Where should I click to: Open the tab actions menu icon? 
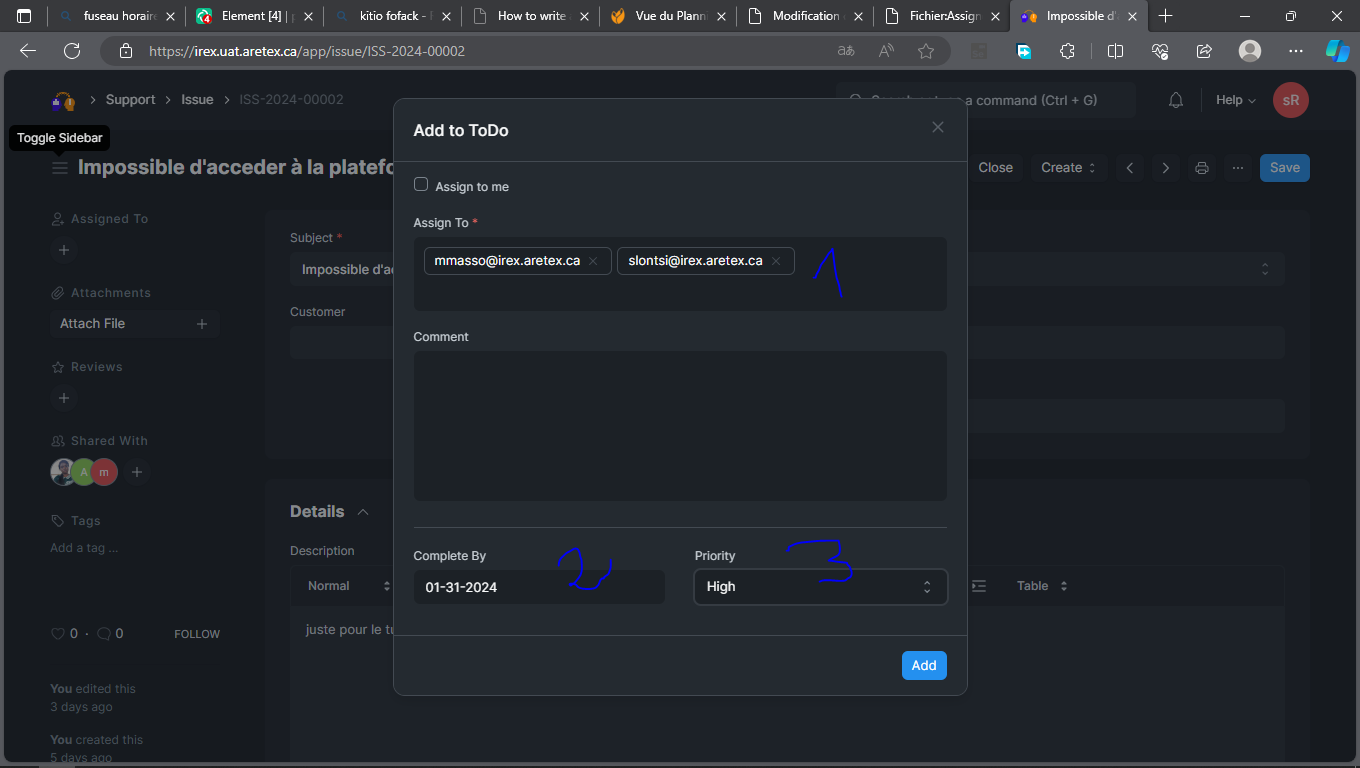point(24,16)
